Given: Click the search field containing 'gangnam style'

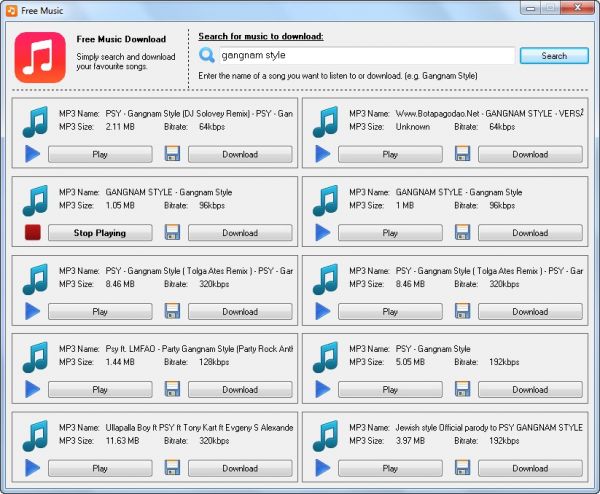Looking at the screenshot, I should pos(367,55).
